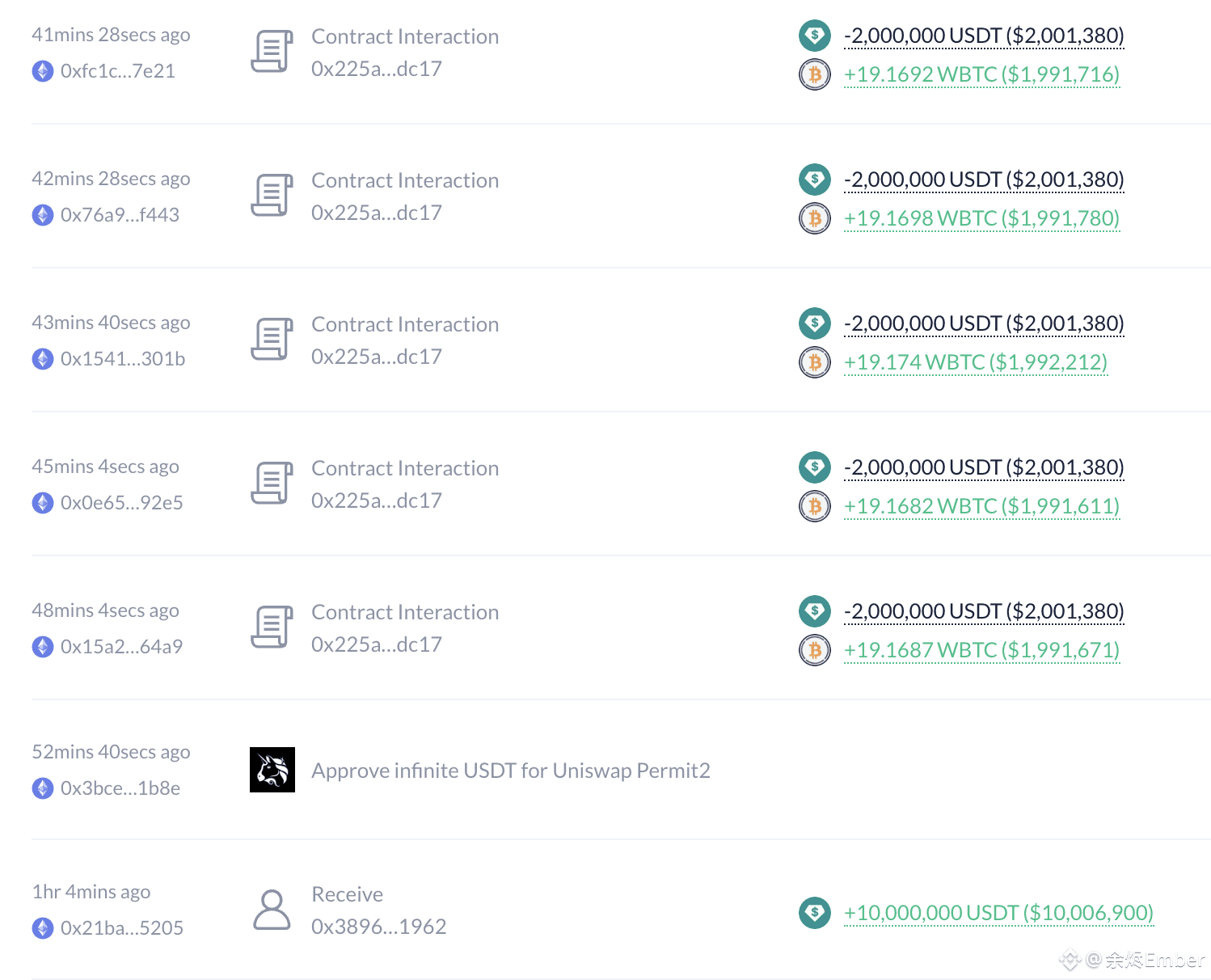Viewport: 1211px width, 980px height.
Task: Click Contract Interaction label in 43mins 40secs row
Action: [x=405, y=324]
